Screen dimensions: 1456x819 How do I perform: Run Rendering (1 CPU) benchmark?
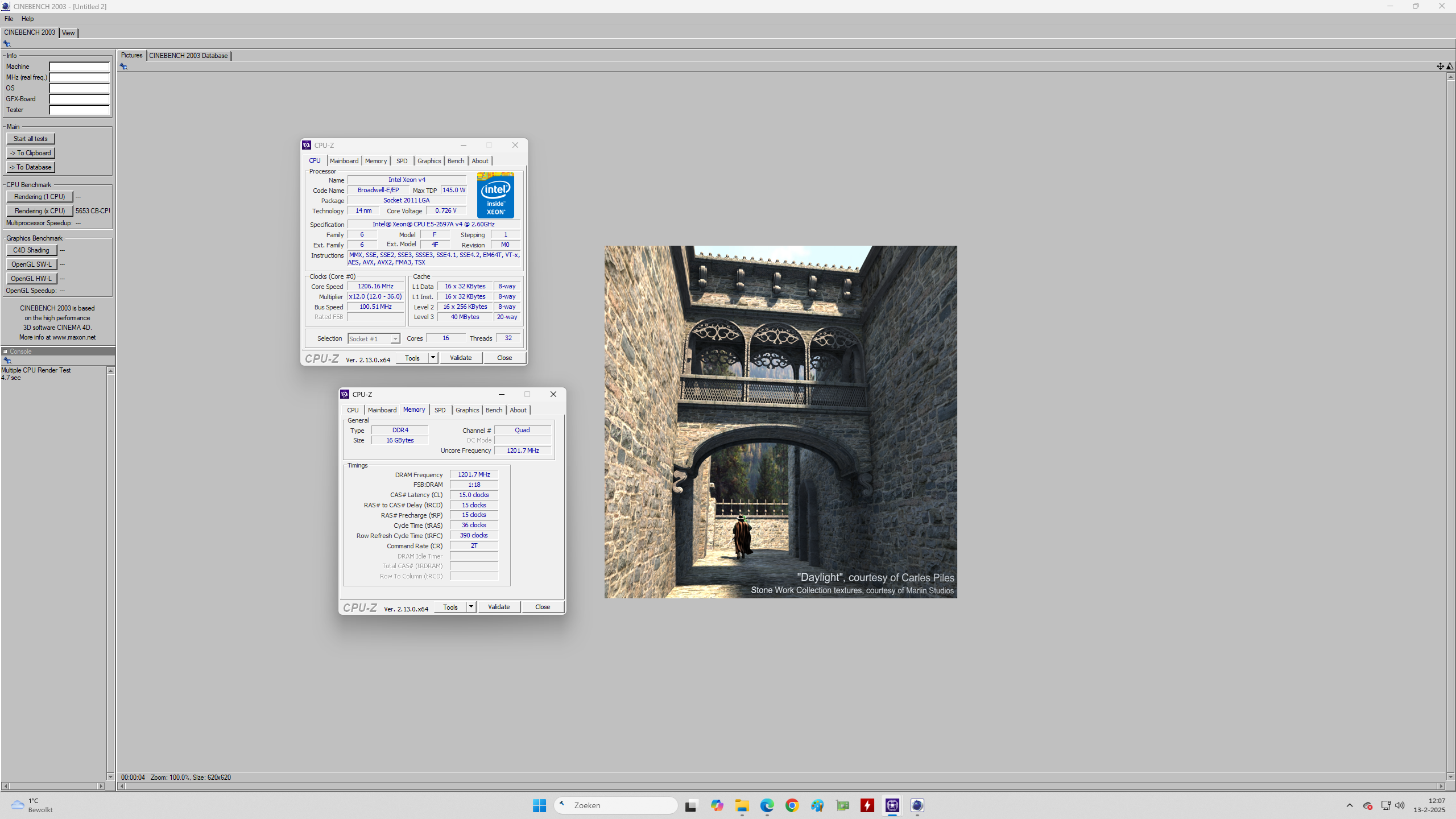[x=40, y=197]
